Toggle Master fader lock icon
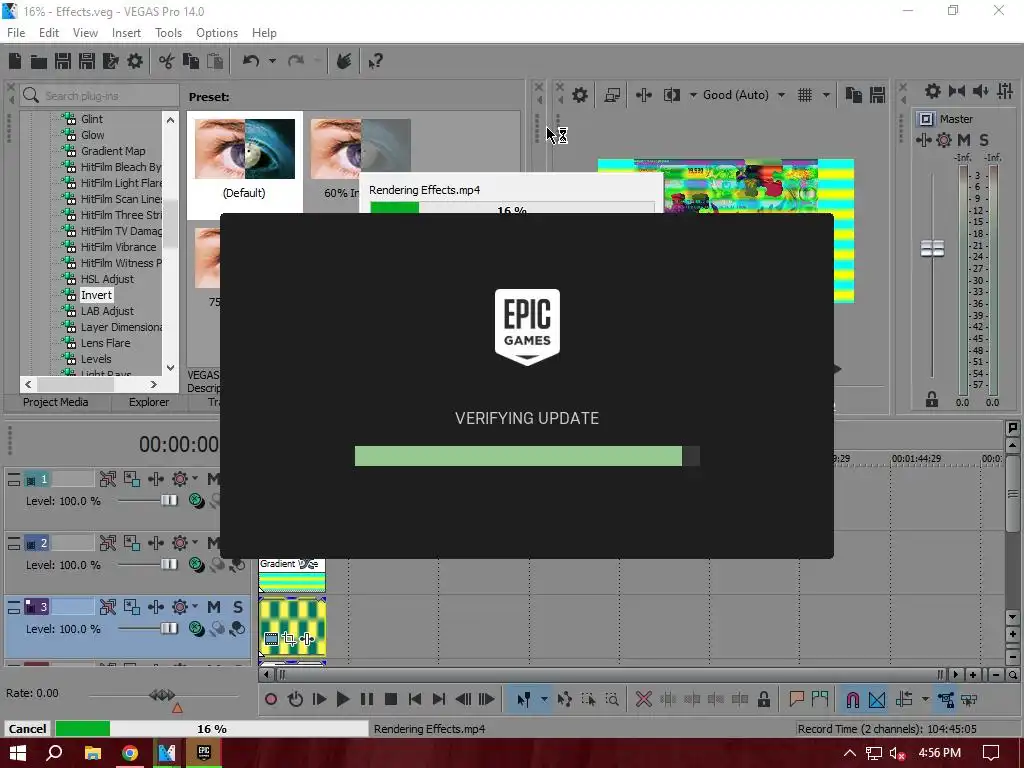1024x768 pixels. tap(932, 399)
